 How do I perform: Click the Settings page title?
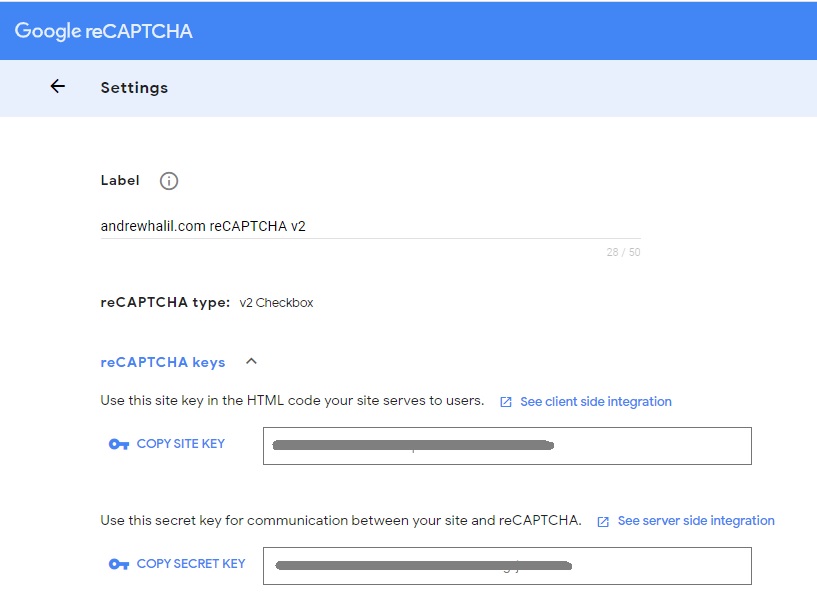(134, 88)
